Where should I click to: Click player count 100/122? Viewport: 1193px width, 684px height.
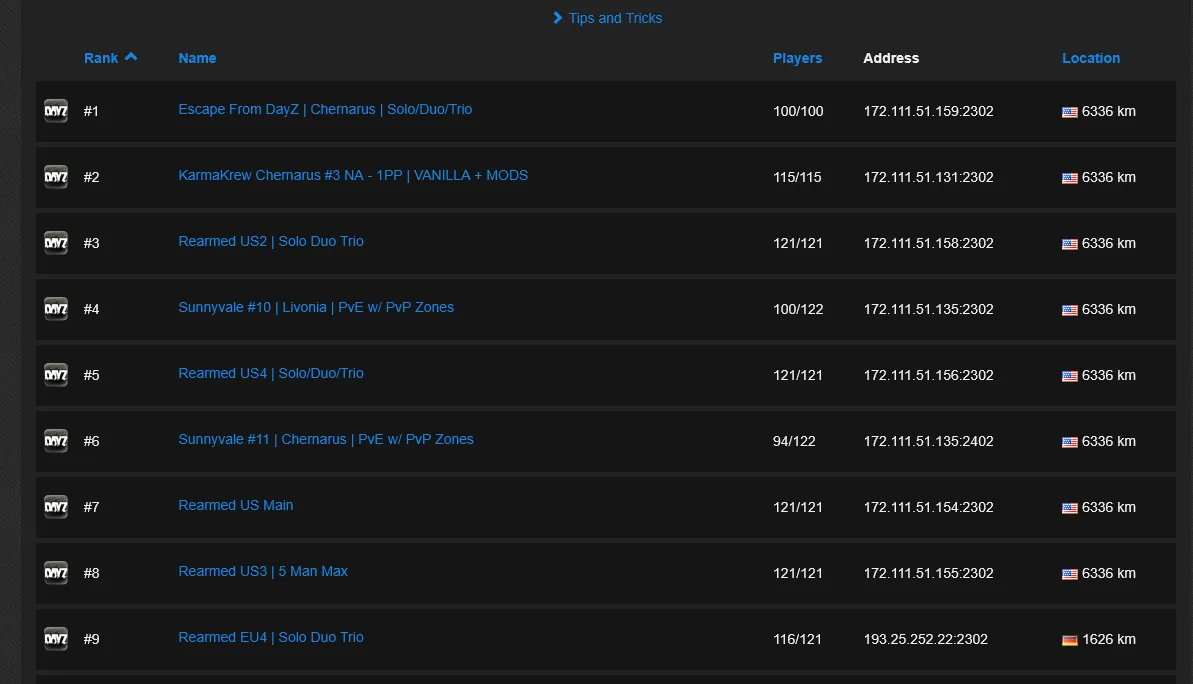pos(798,309)
